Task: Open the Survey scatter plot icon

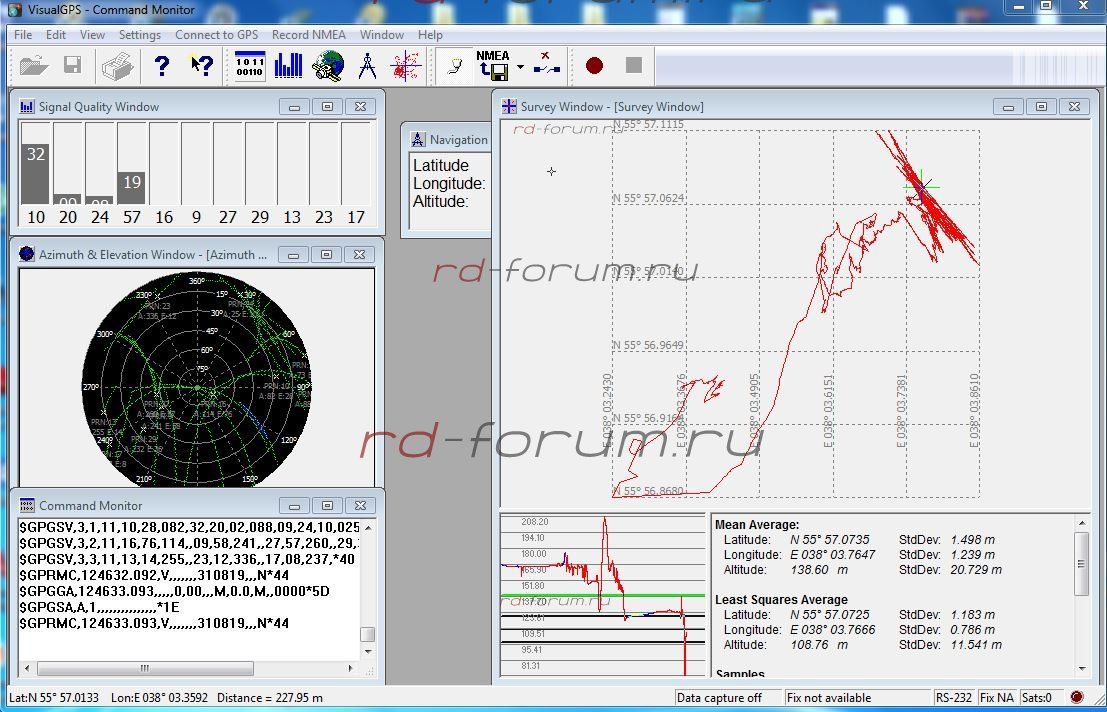Action: pos(405,66)
